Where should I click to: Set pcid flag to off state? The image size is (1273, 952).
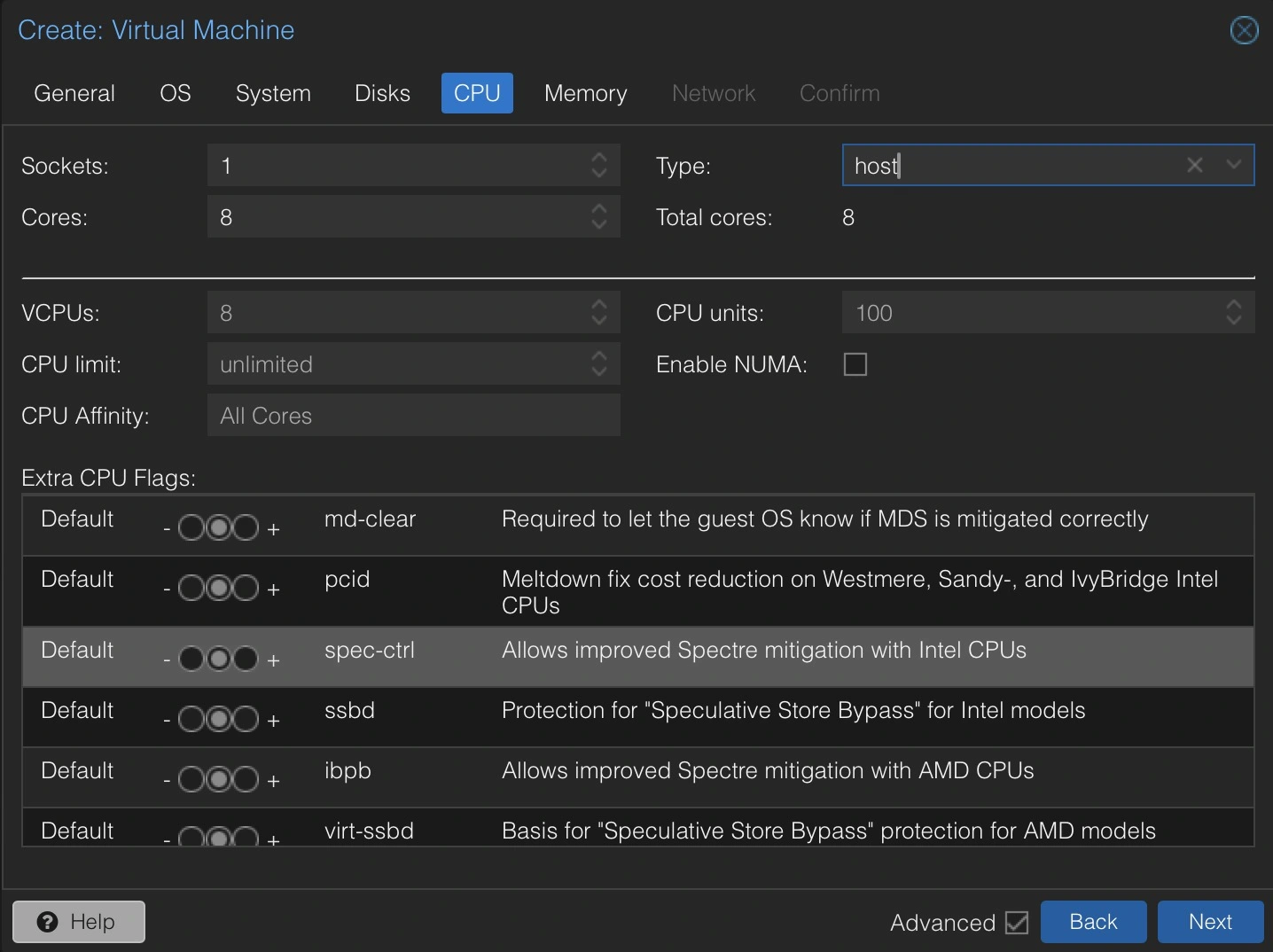[x=191, y=588]
